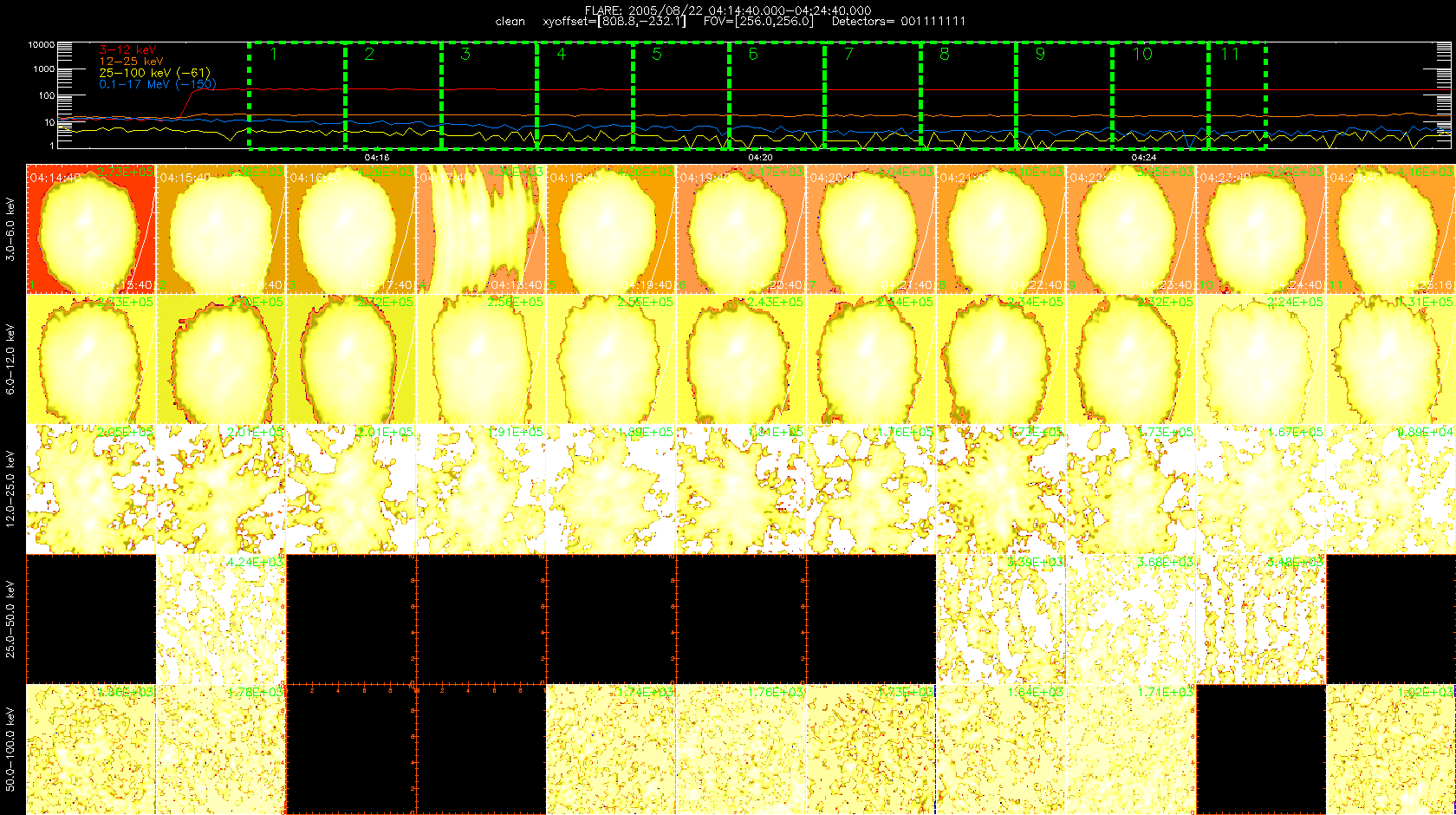Click the 12.0-25.0 keV row label
The width and height of the screenshot is (1456, 815).
10,489
